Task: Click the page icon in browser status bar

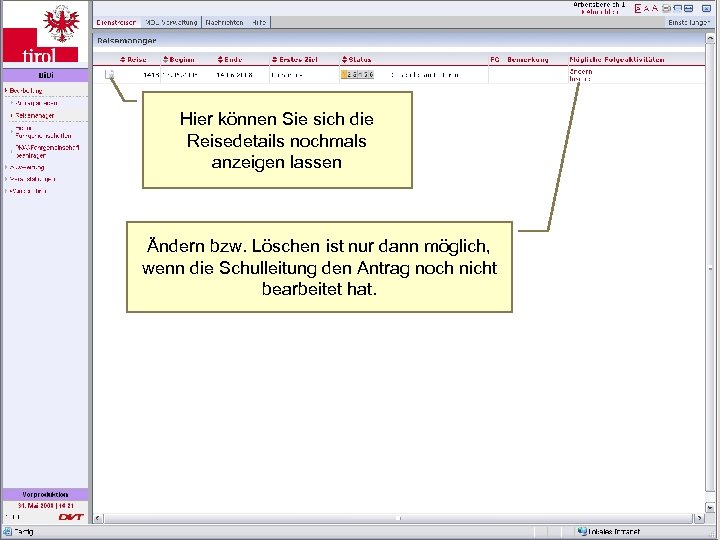Action: [x=7, y=532]
